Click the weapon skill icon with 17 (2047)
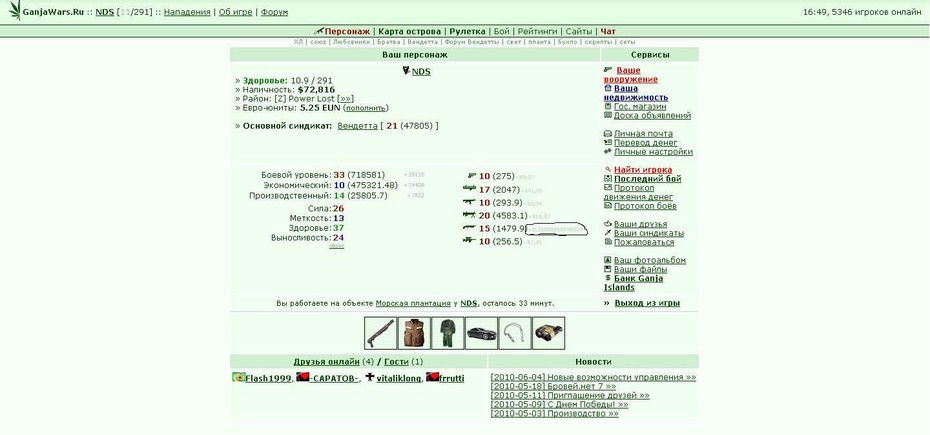This screenshot has height=435, width=930. (470, 189)
